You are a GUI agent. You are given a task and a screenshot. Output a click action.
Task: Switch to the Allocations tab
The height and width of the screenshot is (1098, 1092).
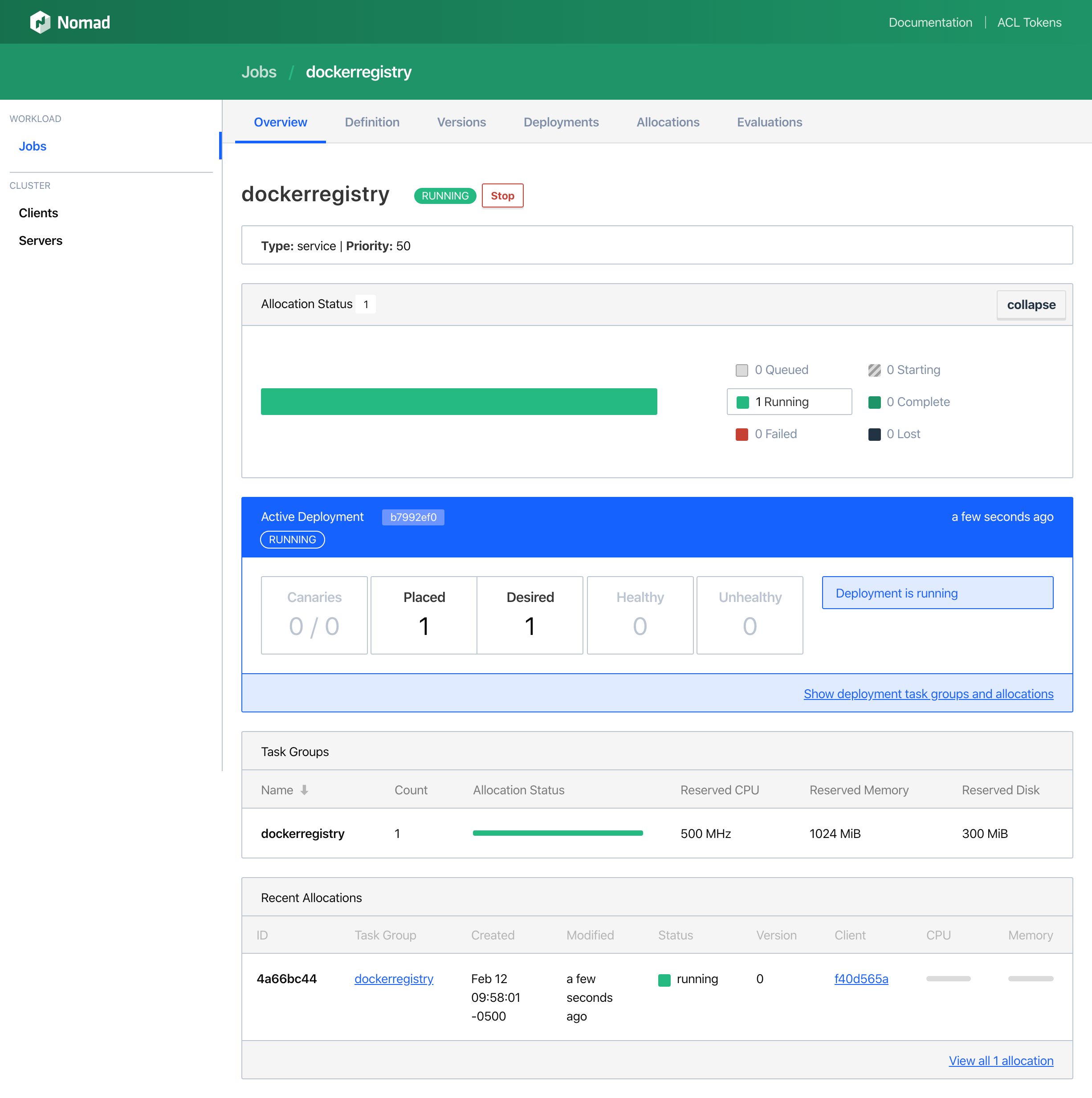coord(668,122)
